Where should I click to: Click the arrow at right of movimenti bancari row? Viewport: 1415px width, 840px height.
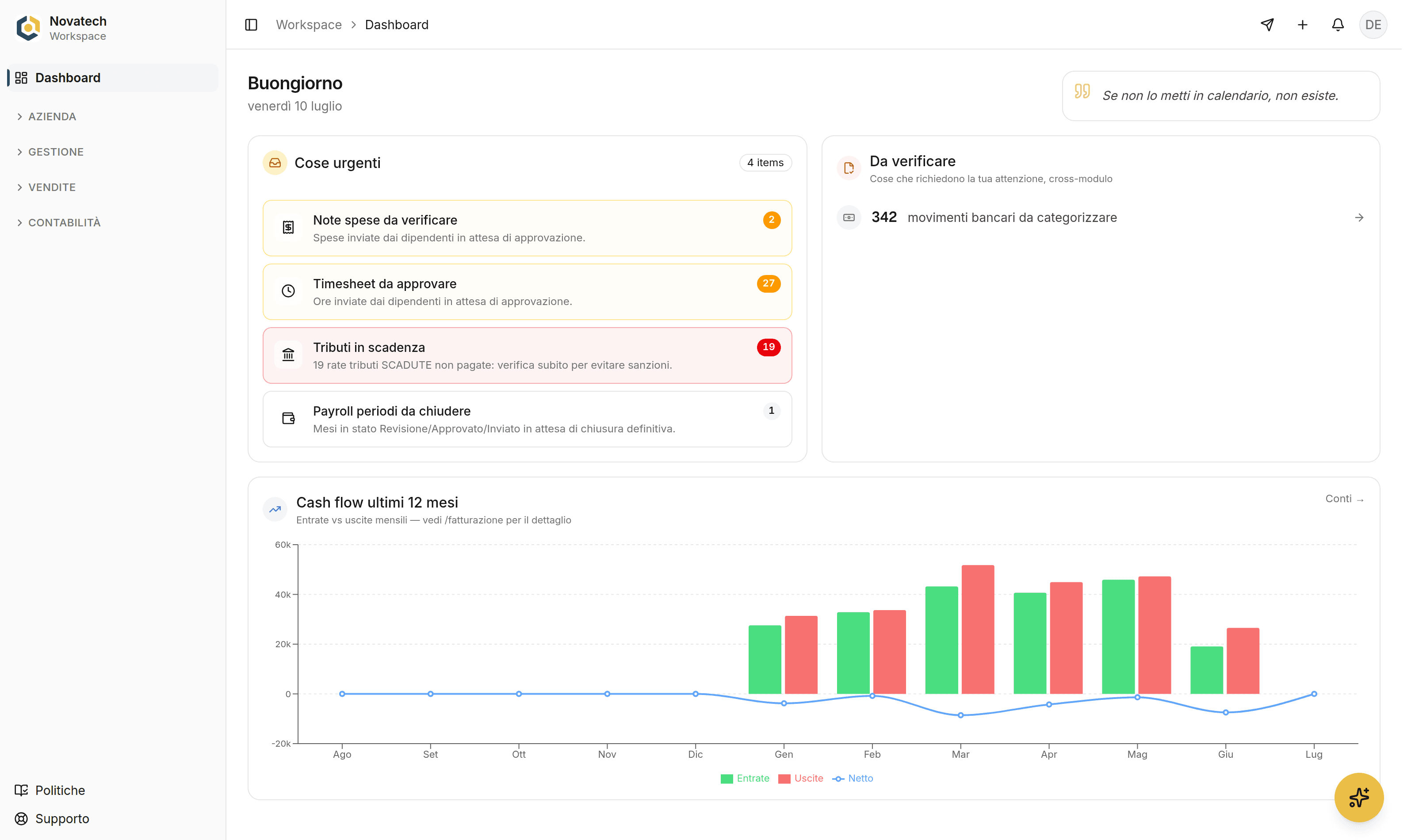[x=1359, y=218]
